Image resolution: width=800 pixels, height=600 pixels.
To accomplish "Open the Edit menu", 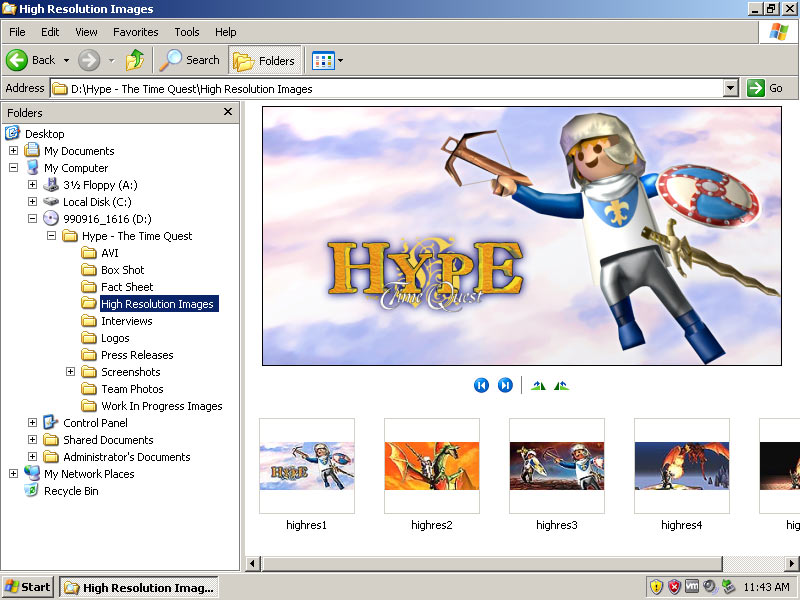I will click(x=50, y=32).
